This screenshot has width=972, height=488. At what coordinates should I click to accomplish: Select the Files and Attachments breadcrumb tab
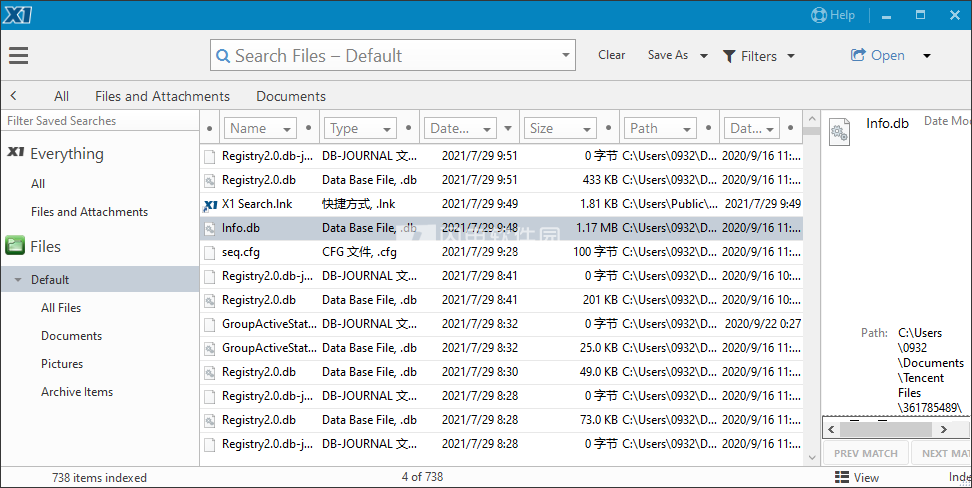point(162,96)
